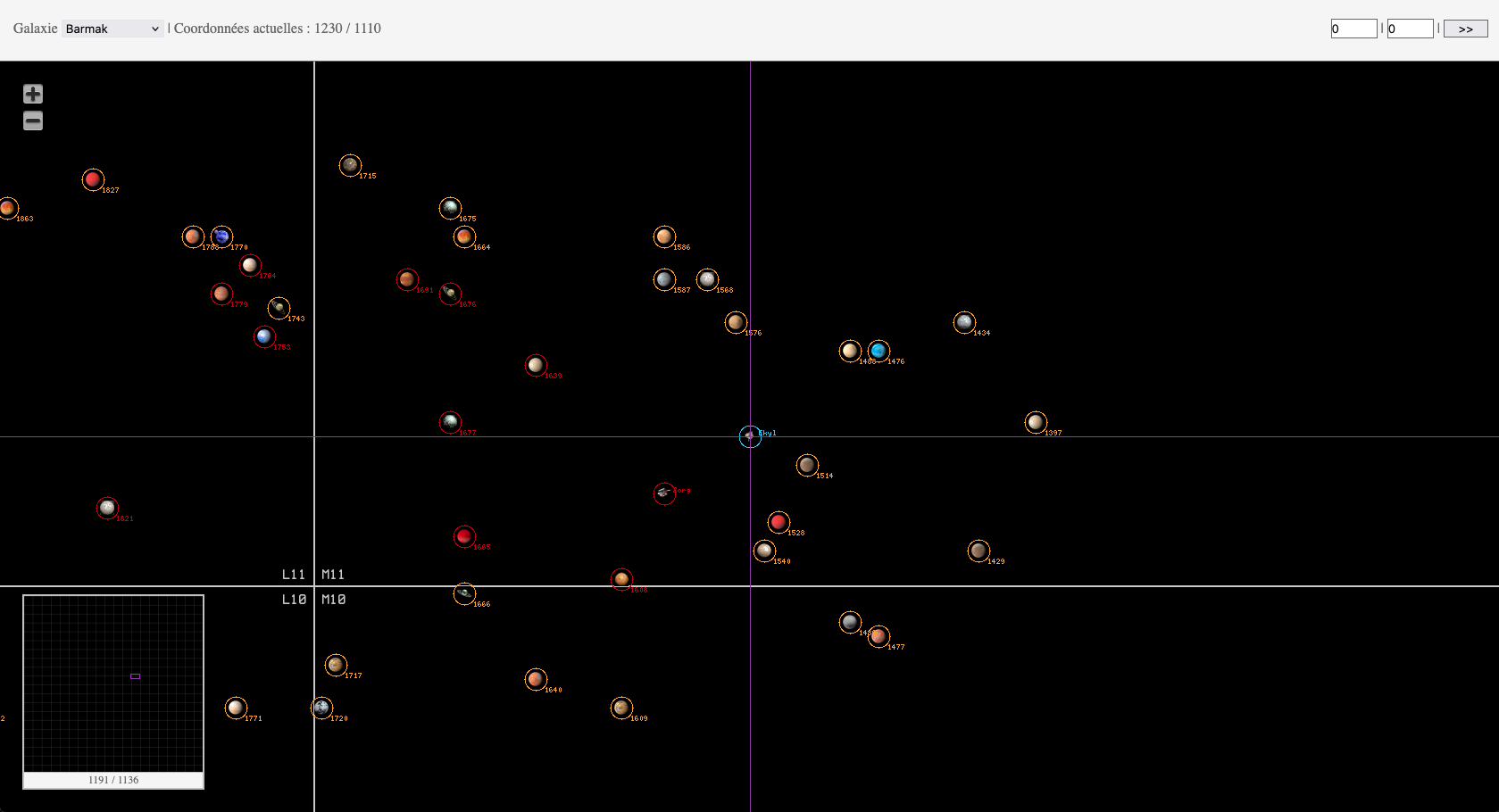Click the >> go button
1499x812 pixels.
coord(1465,29)
